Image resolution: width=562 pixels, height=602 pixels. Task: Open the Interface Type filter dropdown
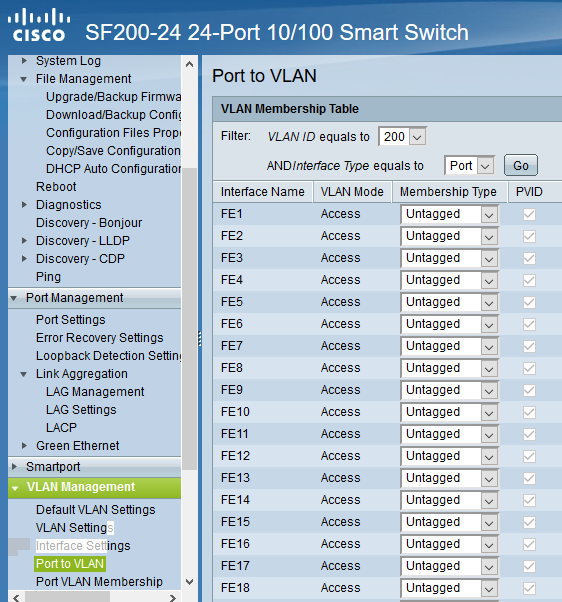[469, 166]
